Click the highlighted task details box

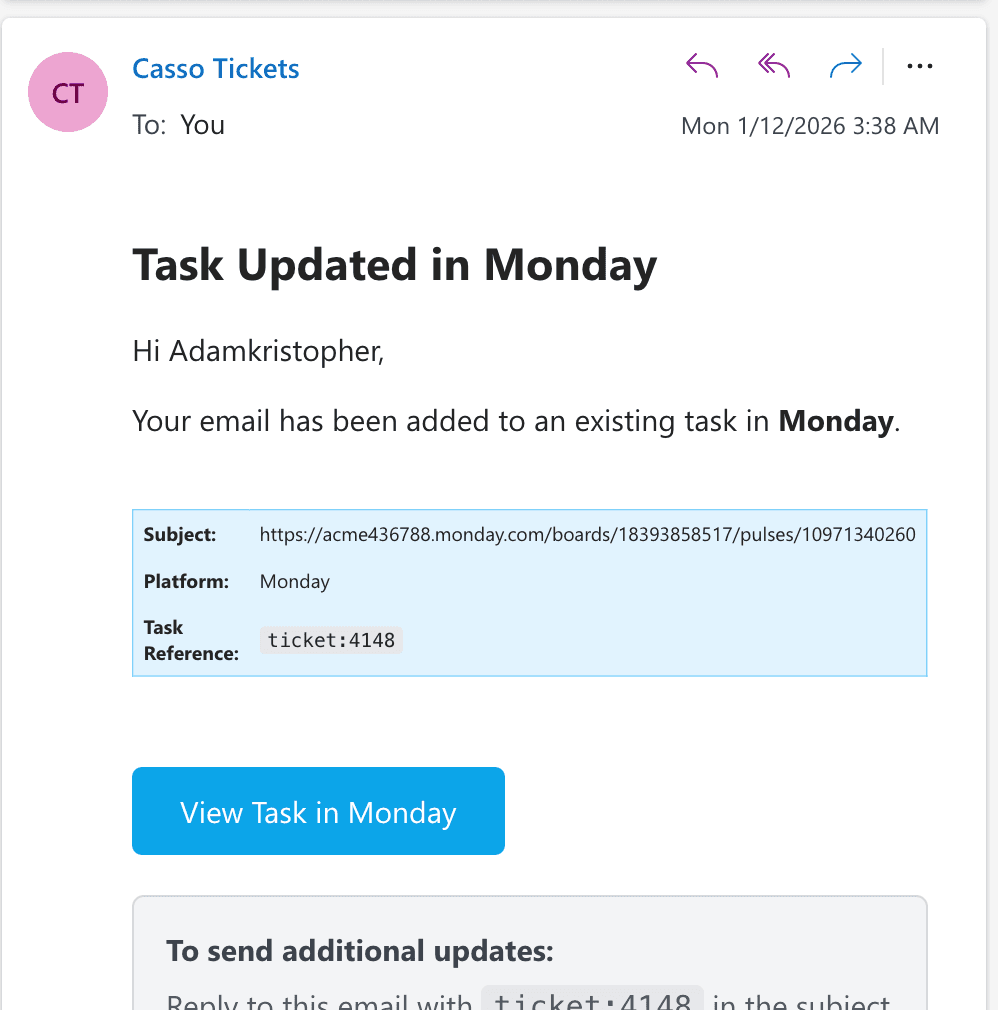(x=530, y=592)
